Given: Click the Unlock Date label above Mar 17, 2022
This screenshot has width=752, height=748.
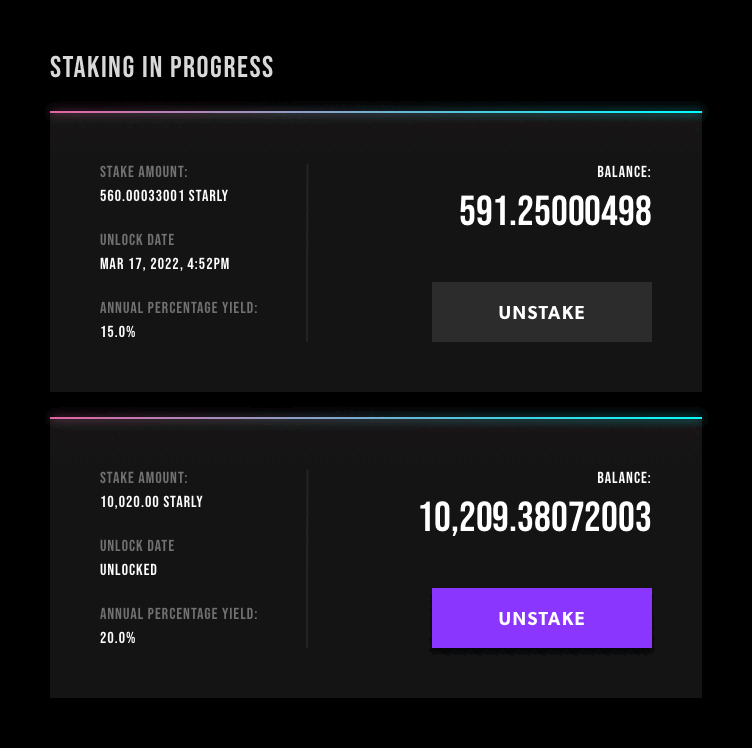Looking at the screenshot, I should 137,240.
